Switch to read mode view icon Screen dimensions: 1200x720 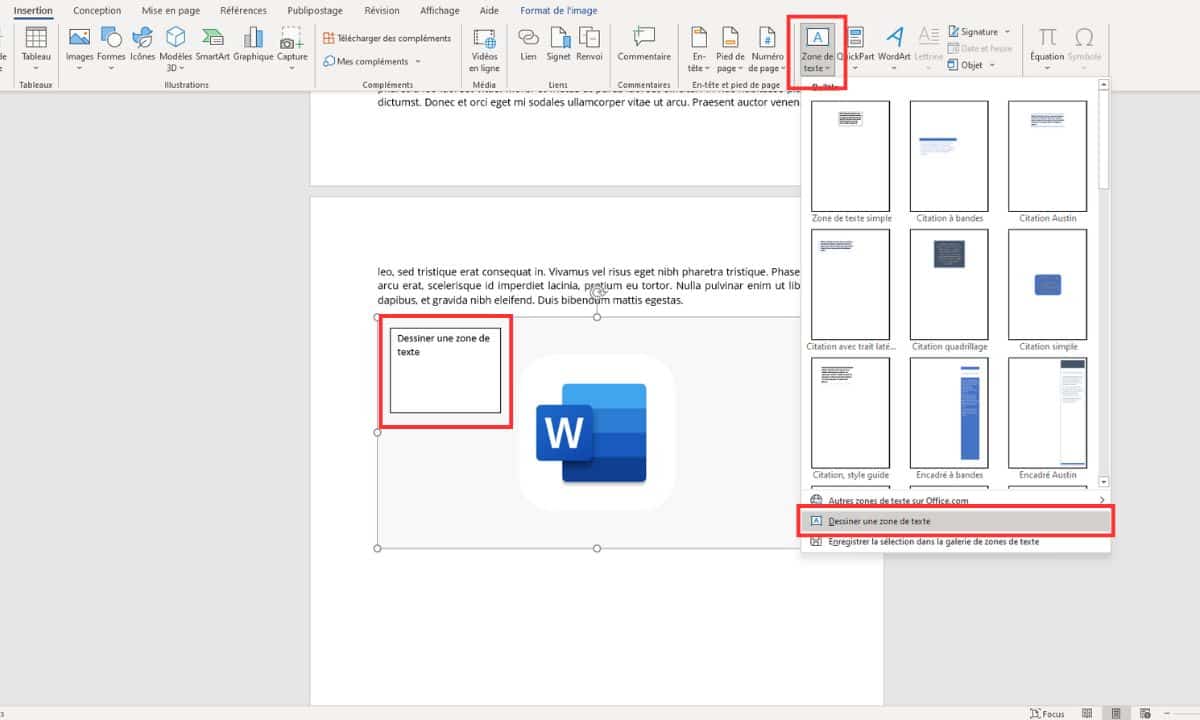(1088, 713)
